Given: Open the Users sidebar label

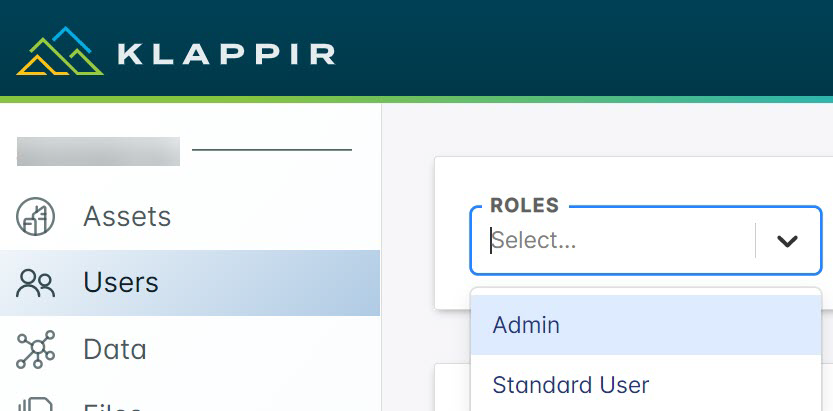Looking at the screenshot, I should tap(121, 282).
